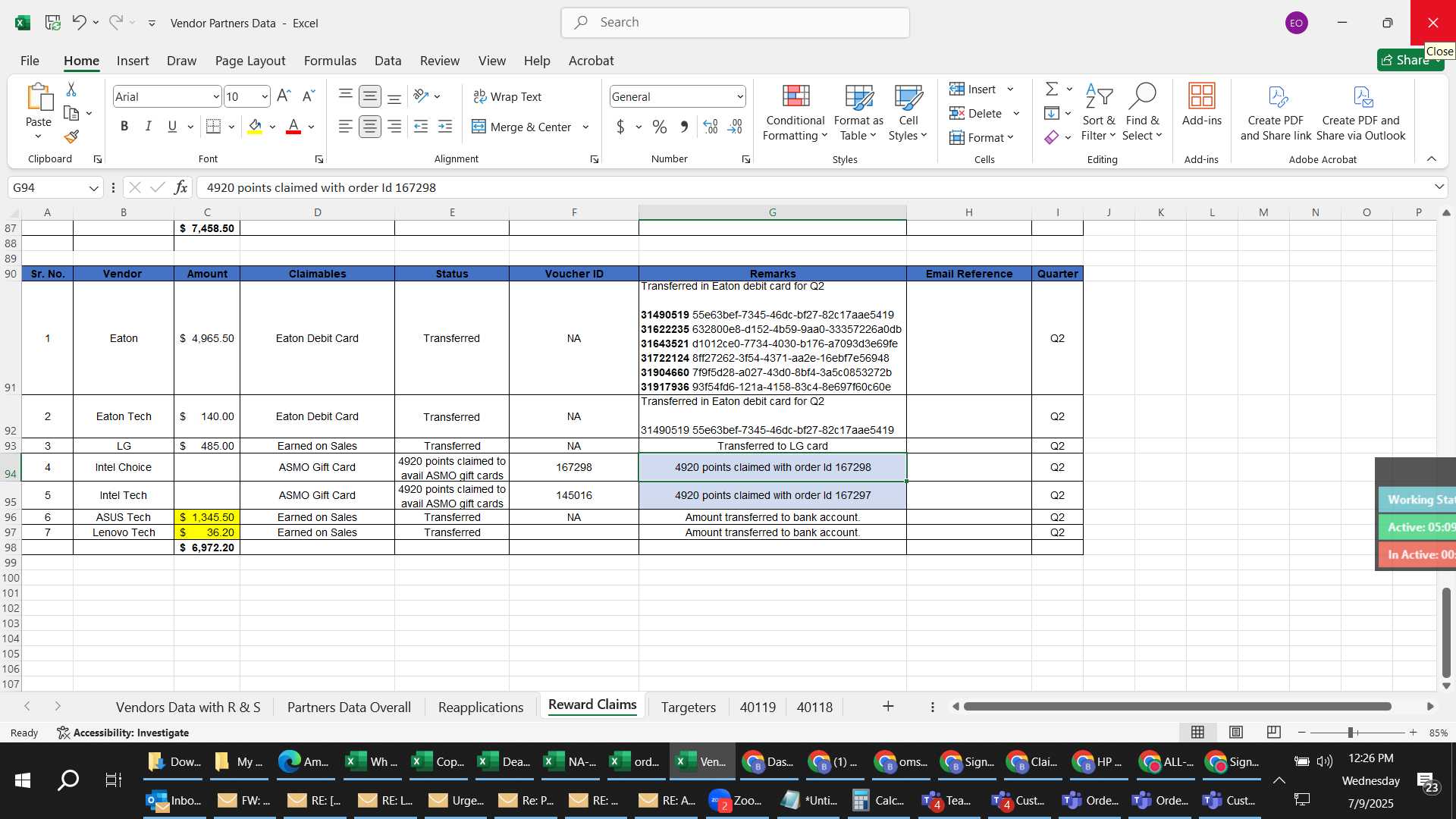The width and height of the screenshot is (1456, 819).
Task: Click the Bottom Align icon
Action: pyautogui.click(x=394, y=96)
